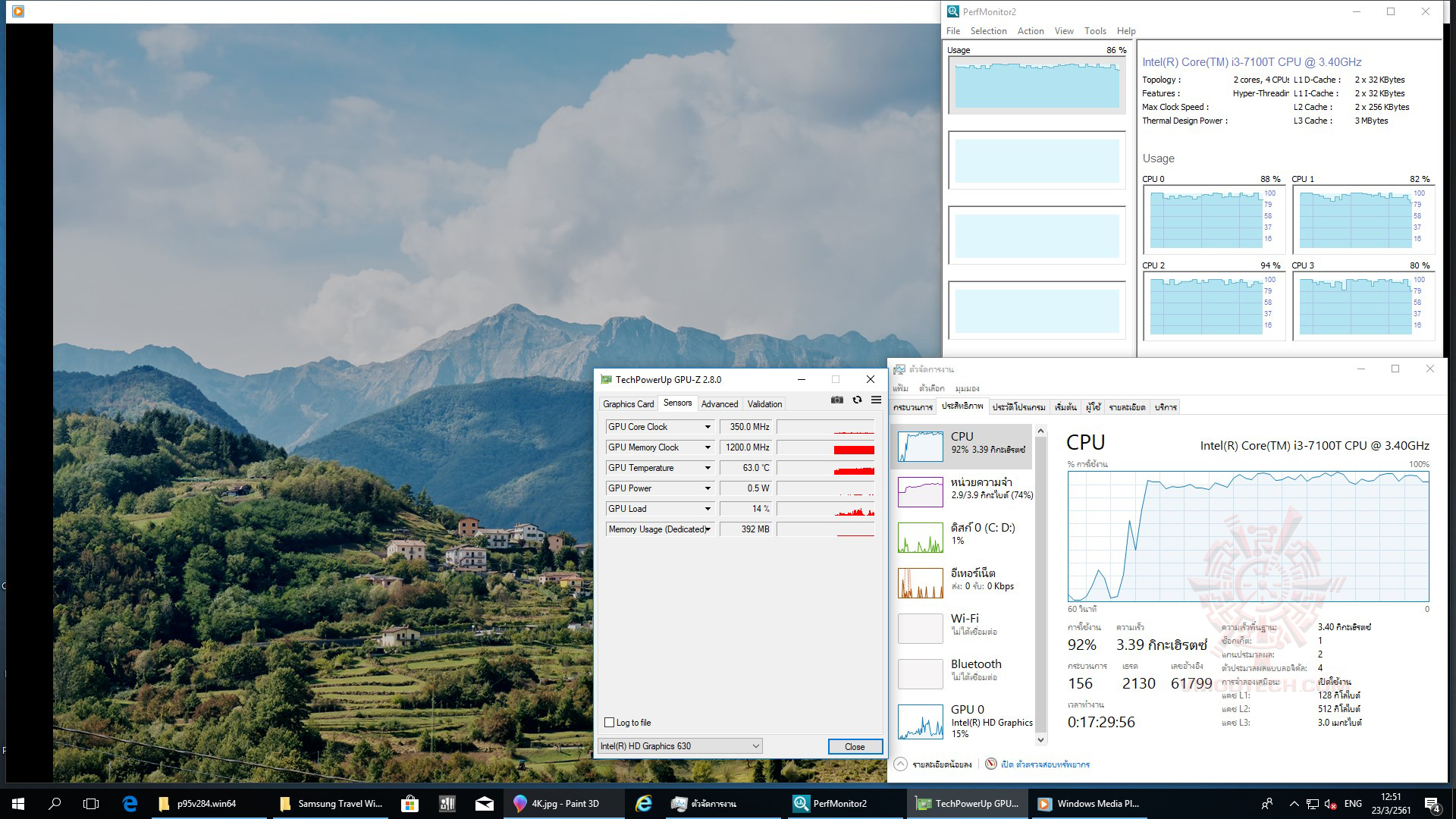Switch to the Graphics Card tab
Screen dimensions: 1456x819
tap(628, 404)
